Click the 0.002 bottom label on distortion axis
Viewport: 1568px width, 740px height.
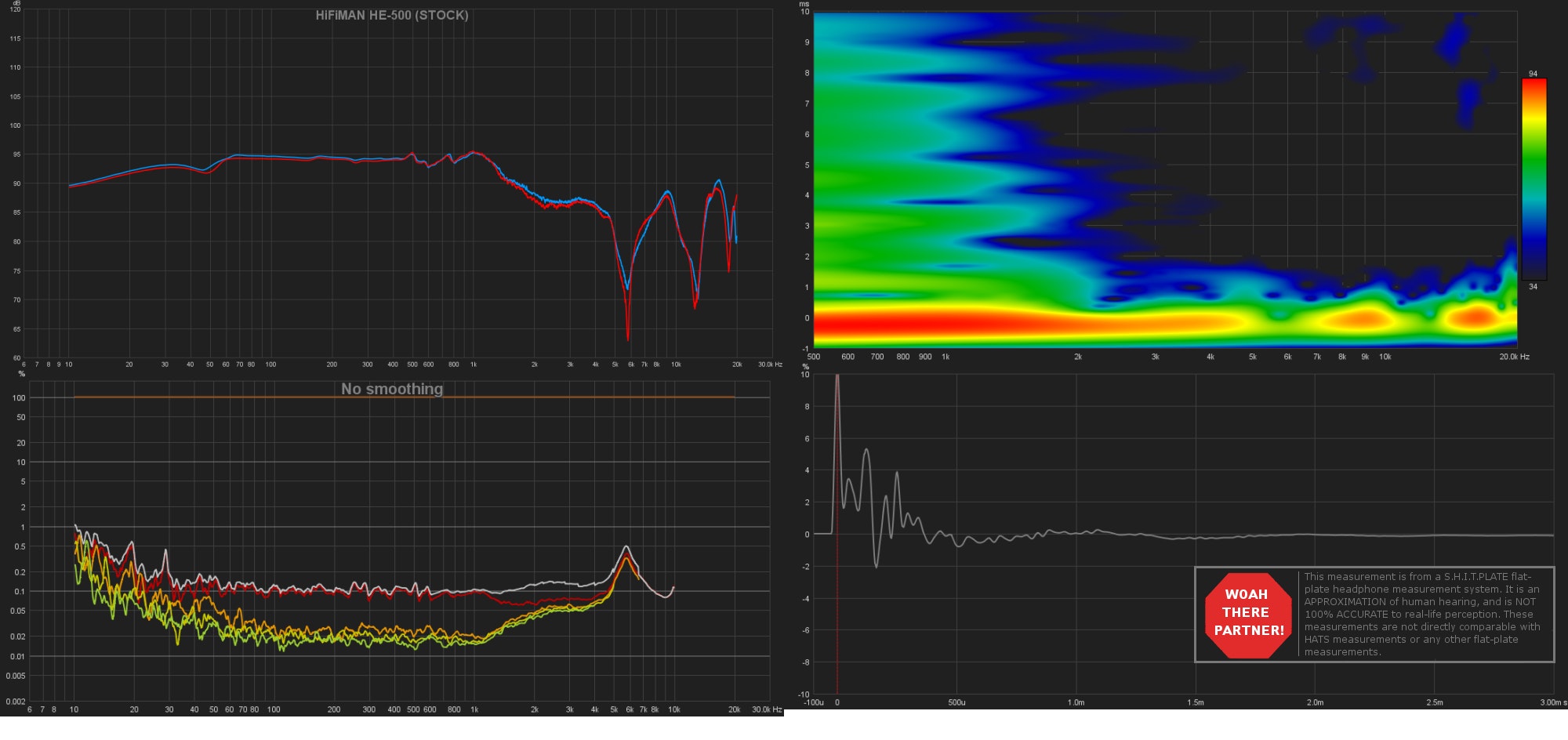point(16,702)
